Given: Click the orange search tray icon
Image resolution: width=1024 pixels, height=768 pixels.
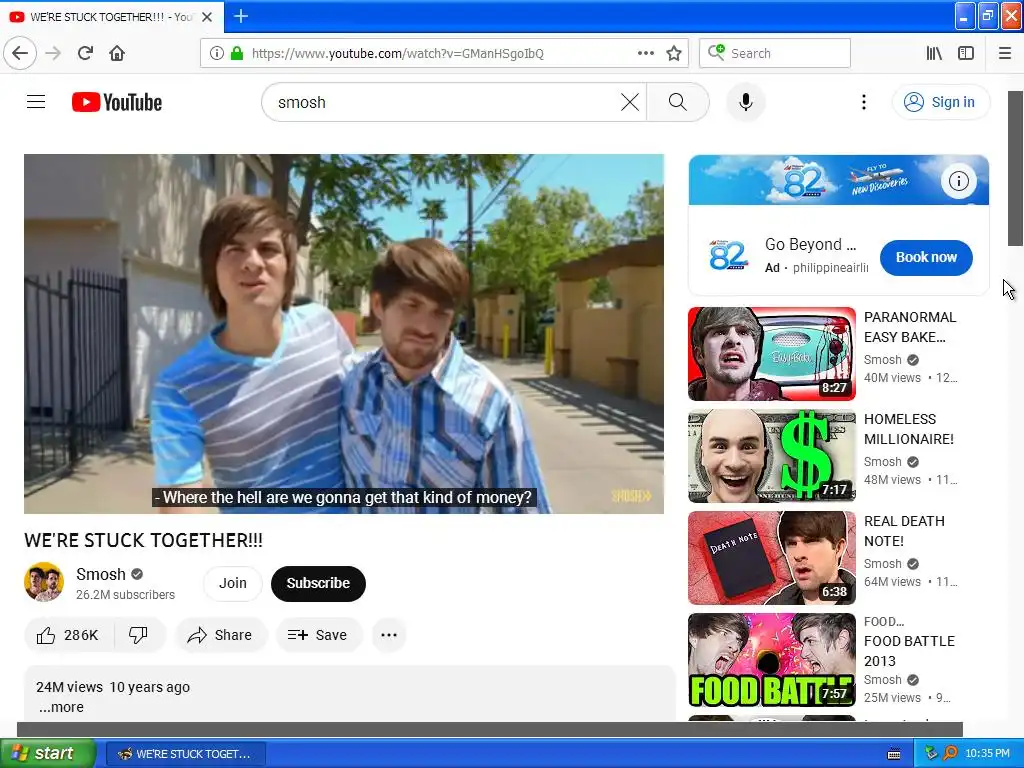Looking at the screenshot, I should tap(950, 753).
